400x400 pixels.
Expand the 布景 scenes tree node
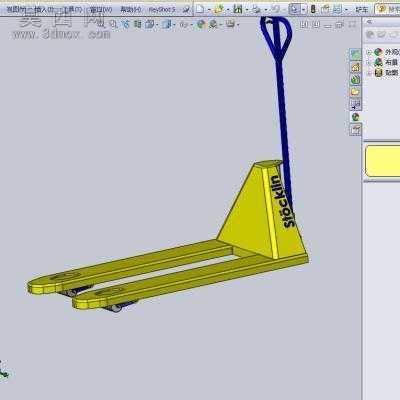click(x=369, y=62)
